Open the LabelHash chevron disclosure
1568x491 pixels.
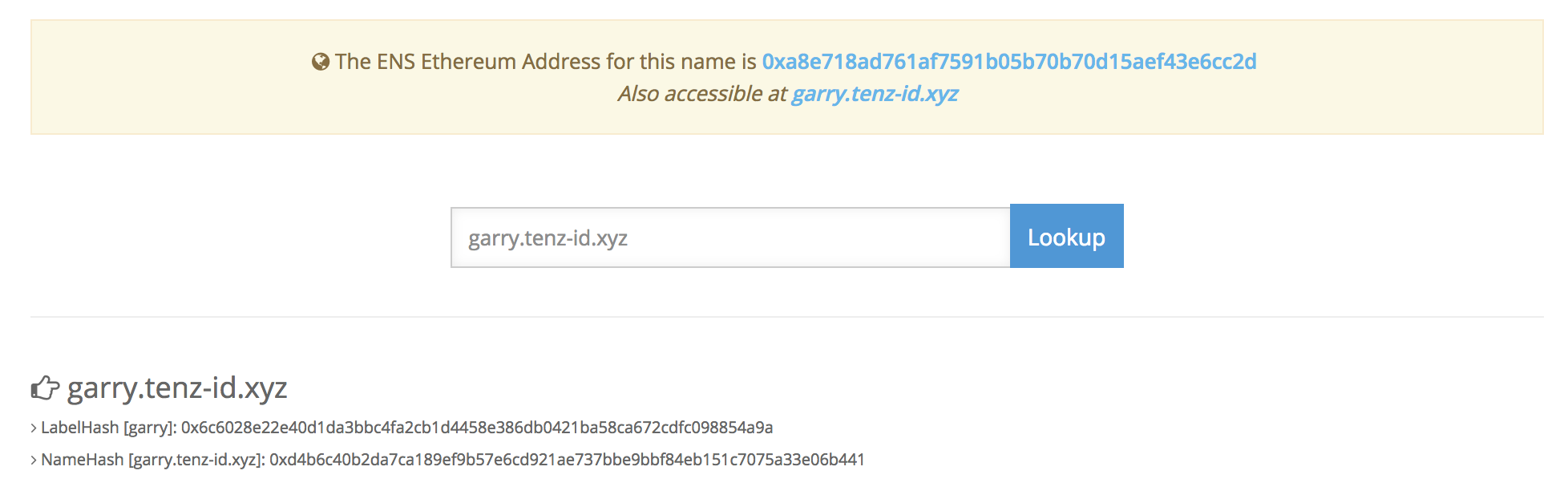pos(34,428)
